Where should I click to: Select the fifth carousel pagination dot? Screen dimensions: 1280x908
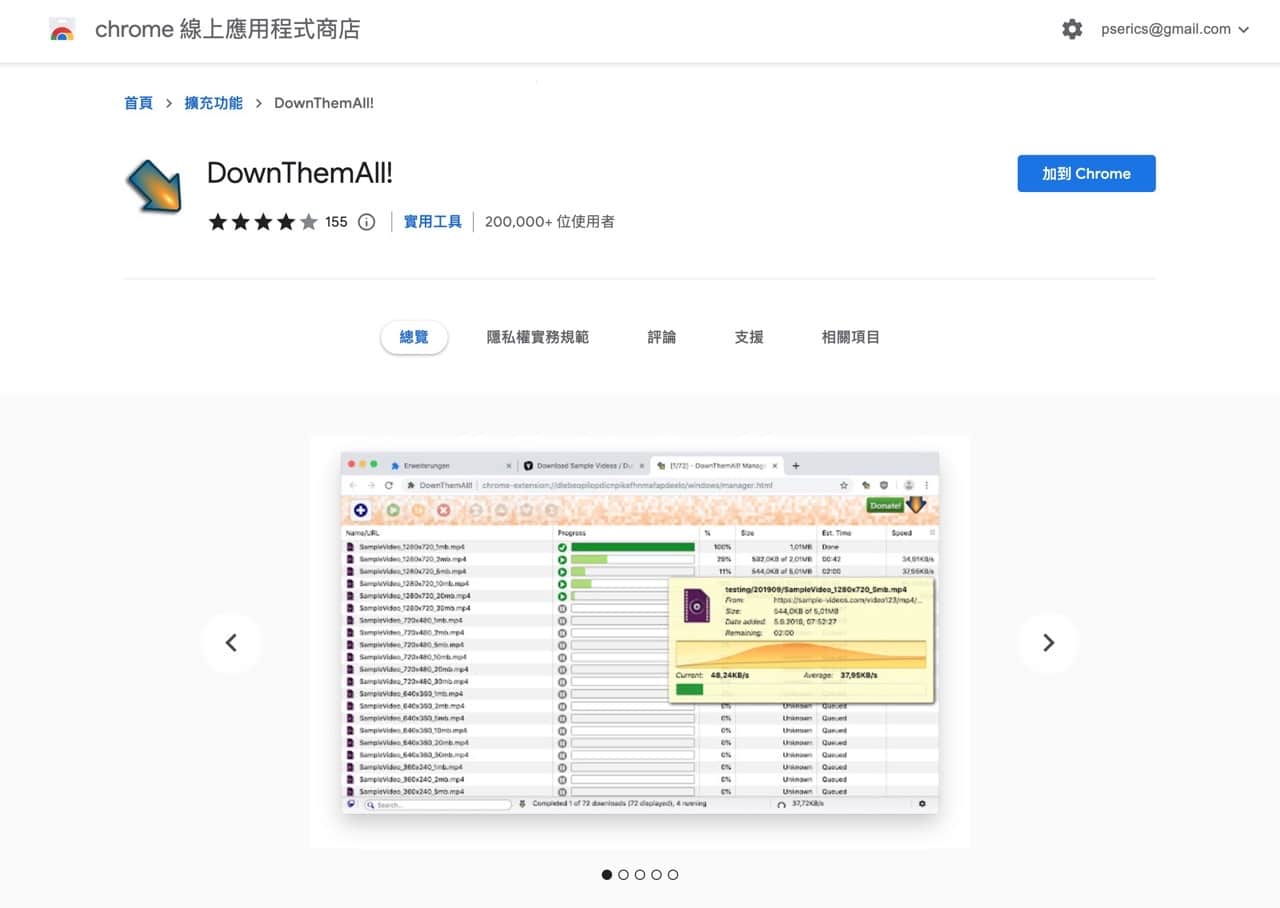[x=673, y=875]
